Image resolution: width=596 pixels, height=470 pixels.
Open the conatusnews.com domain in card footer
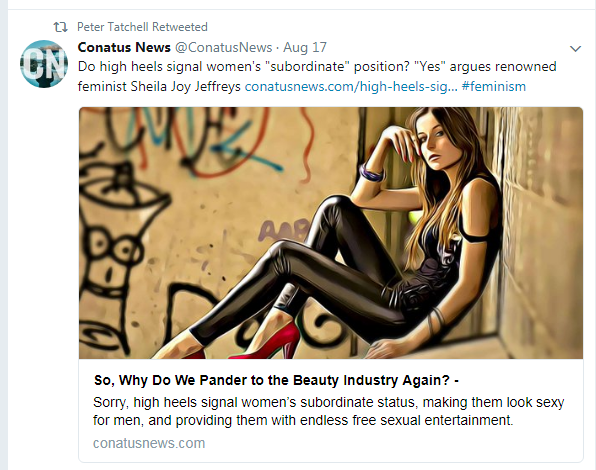click(149, 443)
